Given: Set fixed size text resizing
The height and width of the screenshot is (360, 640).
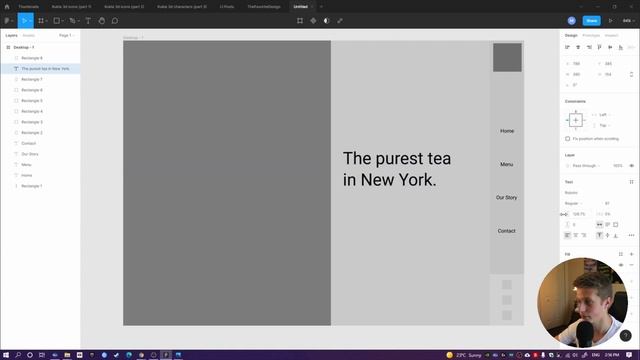Looking at the screenshot, I should (x=616, y=224).
